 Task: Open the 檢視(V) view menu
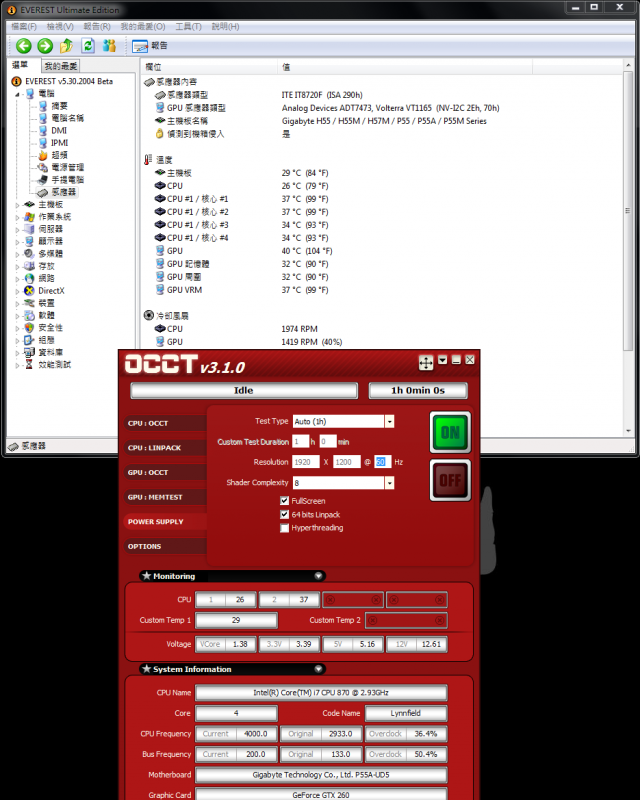click(60, 27)
